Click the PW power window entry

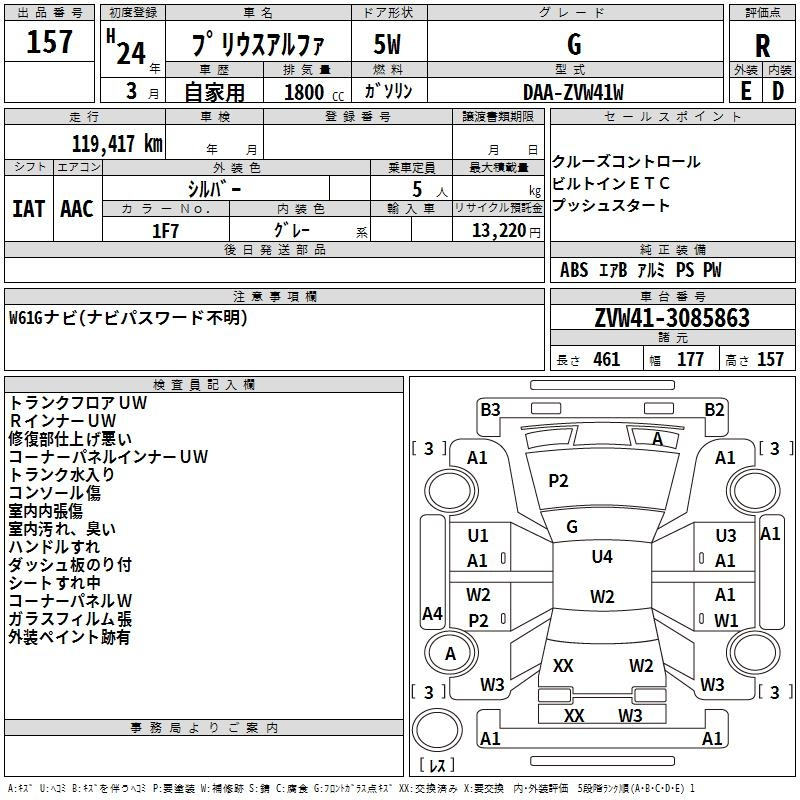712,270
